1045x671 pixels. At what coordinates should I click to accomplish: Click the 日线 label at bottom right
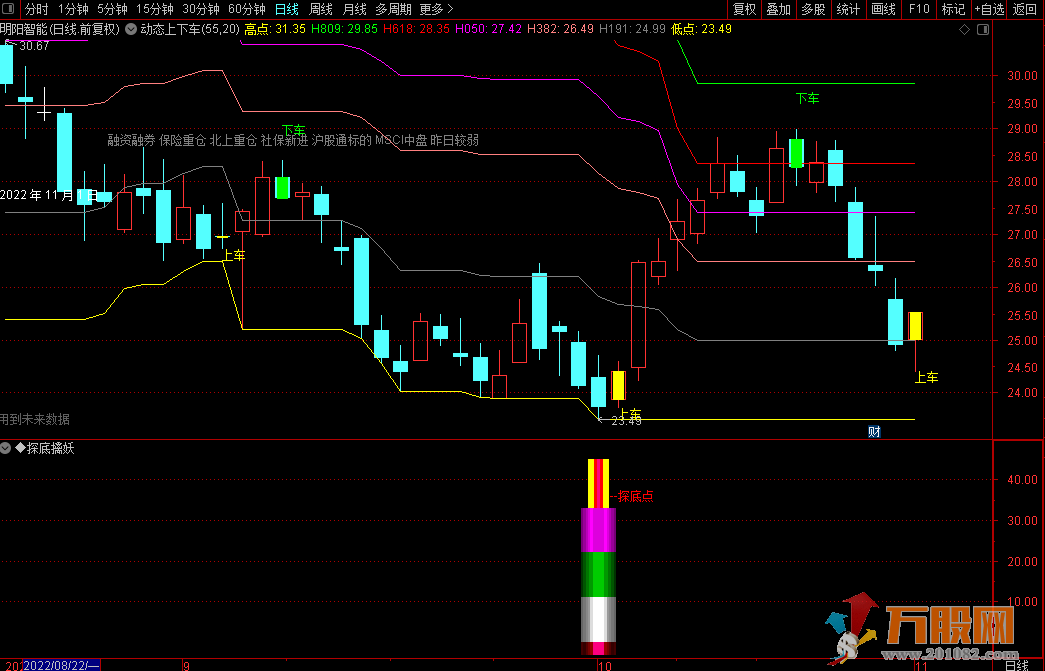(1016, 665)
